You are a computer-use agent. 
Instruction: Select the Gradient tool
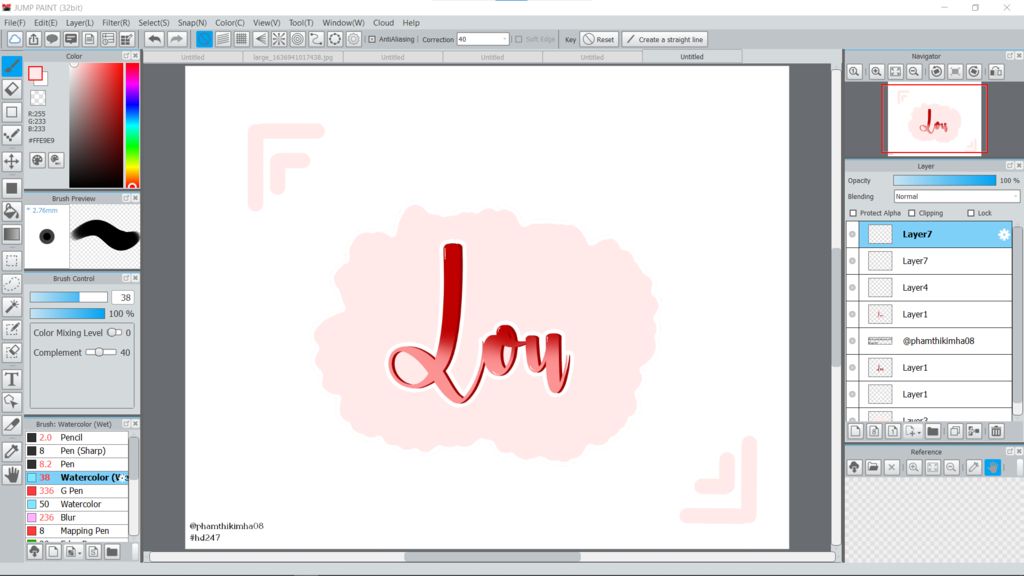12,234
